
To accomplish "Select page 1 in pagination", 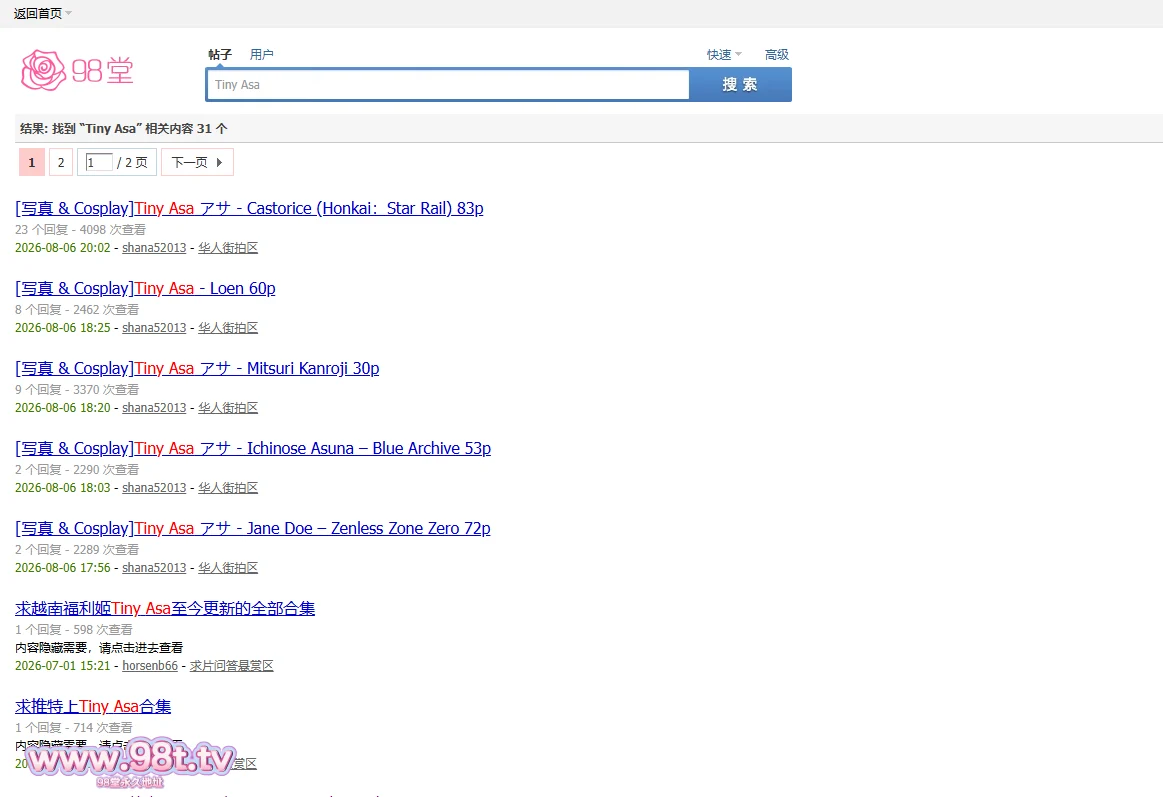I will 31,162.
